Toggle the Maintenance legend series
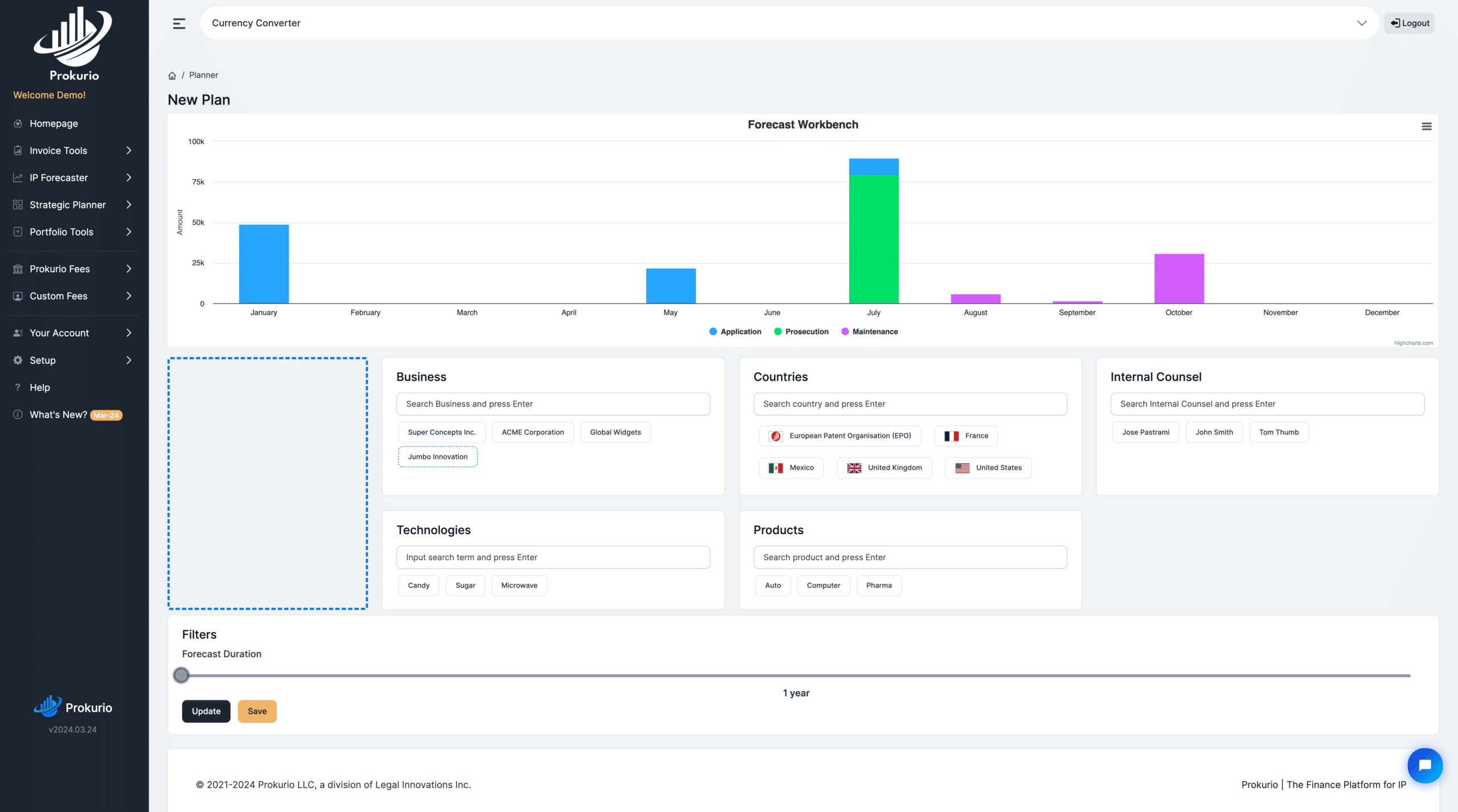This screenshot has height=812, width=1458. (869, 331)
